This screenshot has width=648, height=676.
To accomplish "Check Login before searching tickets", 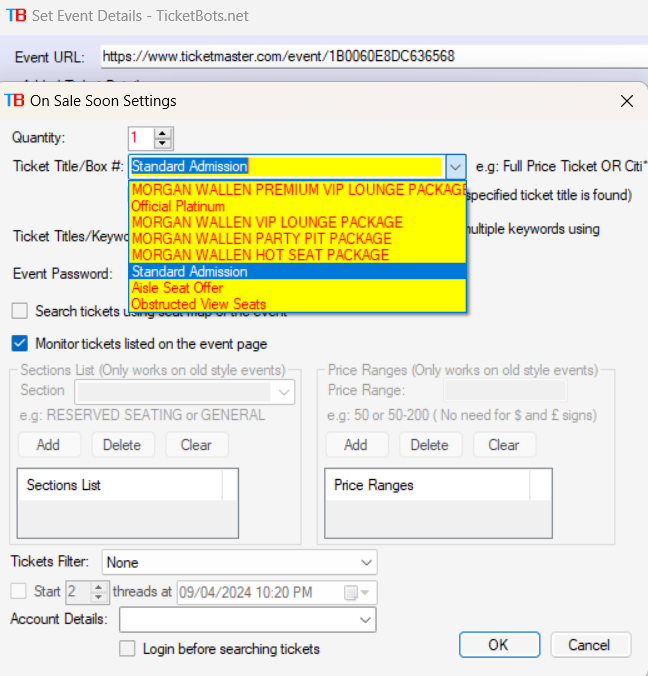I will click(127, 649).
